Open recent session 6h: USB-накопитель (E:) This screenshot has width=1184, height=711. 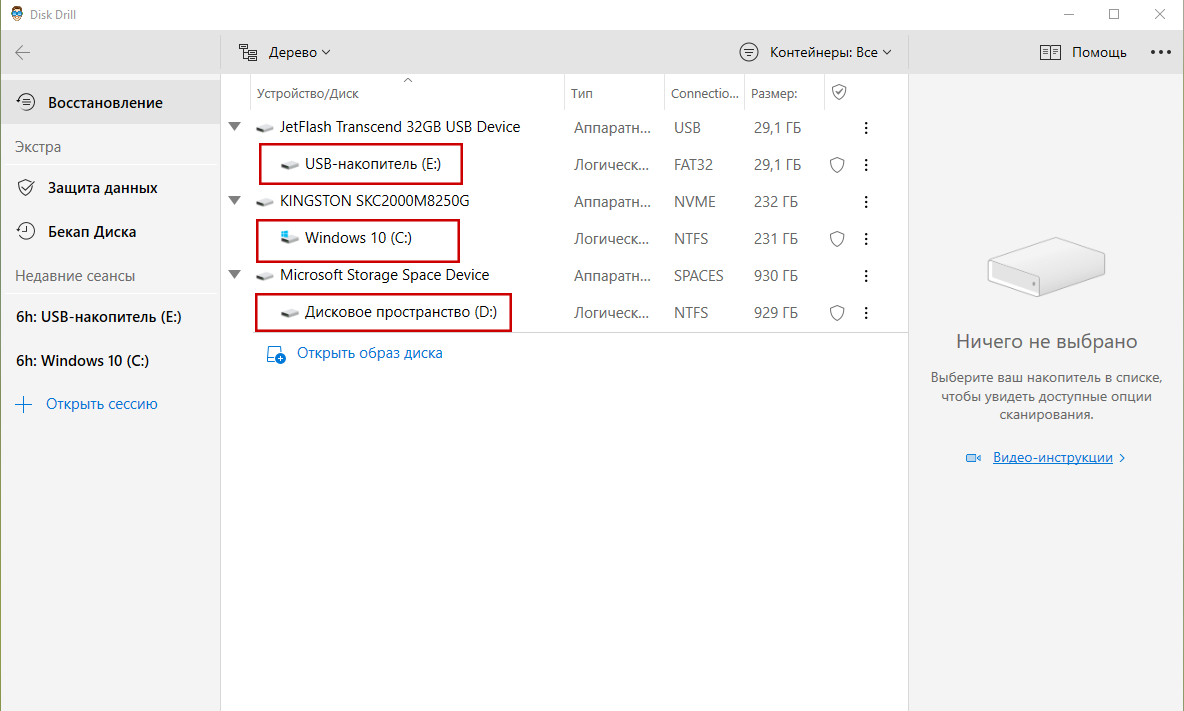pyautogui.click(x=99, y=317)
